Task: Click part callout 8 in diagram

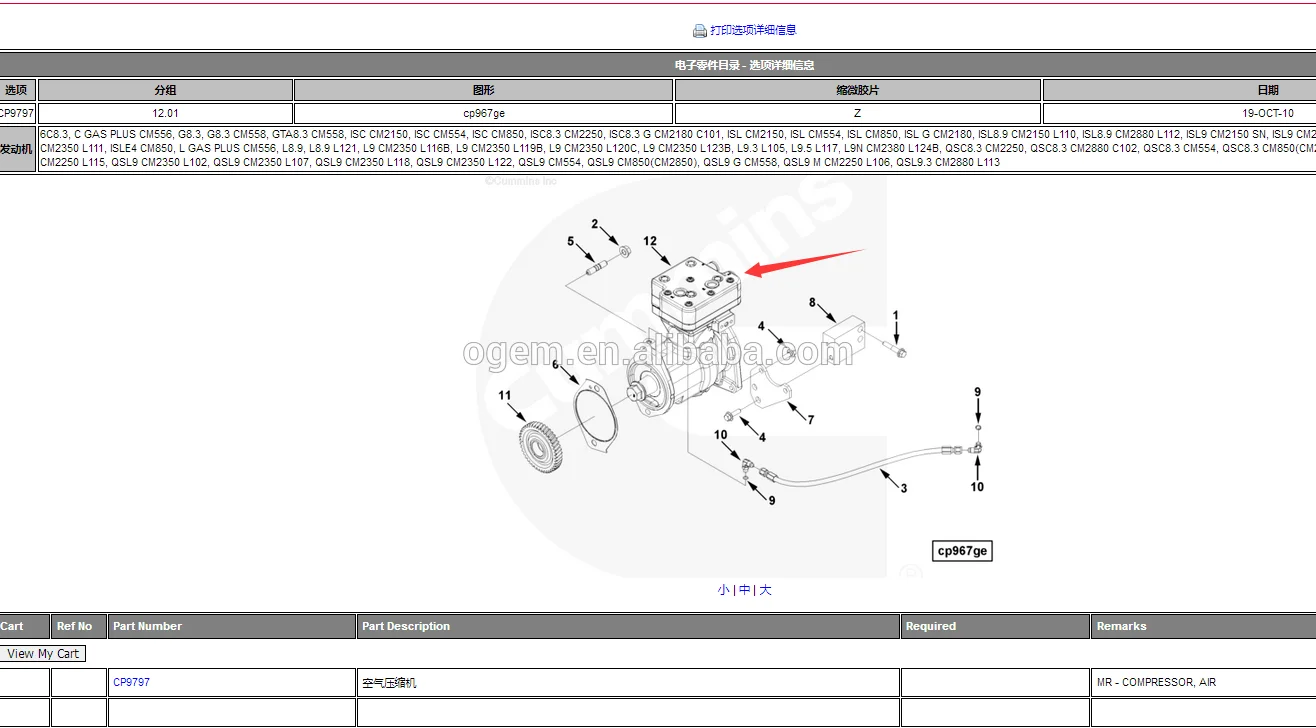Action: coord(812,302)
